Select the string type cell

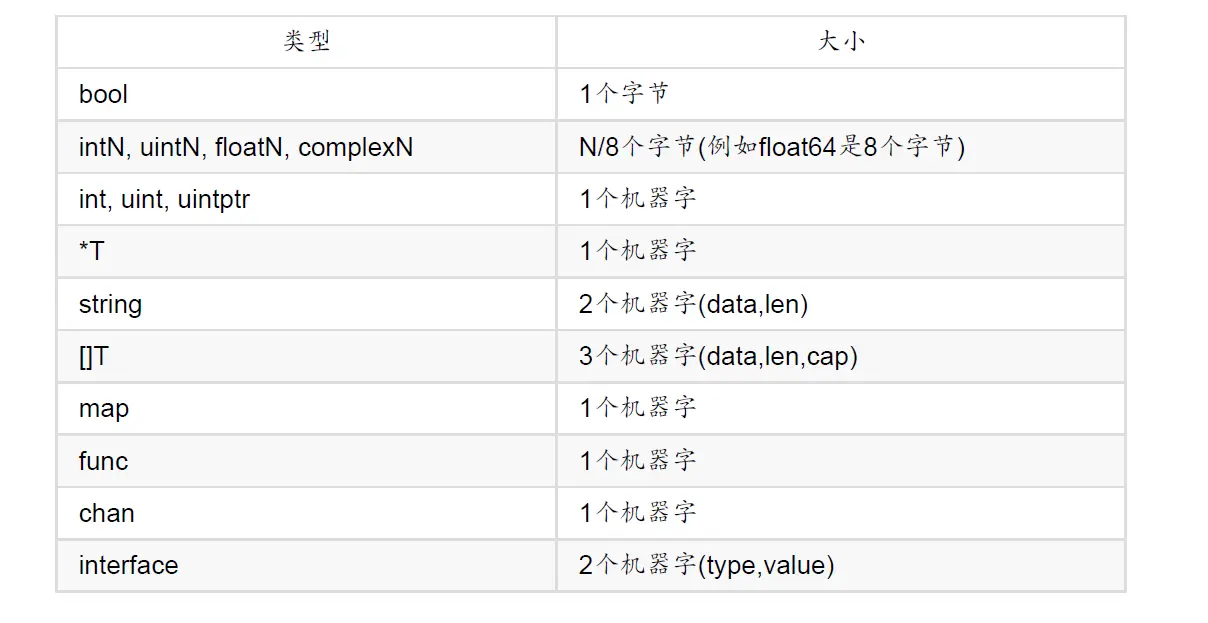pos(110,304)
